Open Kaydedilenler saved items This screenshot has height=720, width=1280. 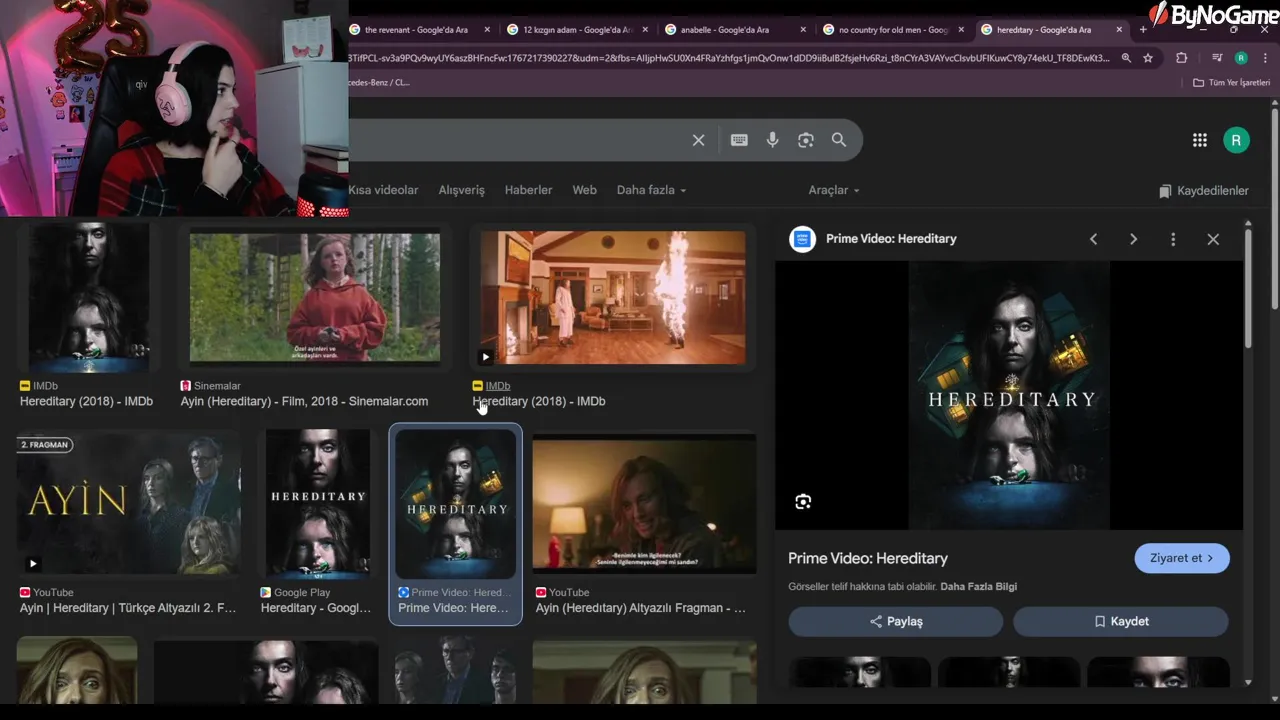(1204, 191)
